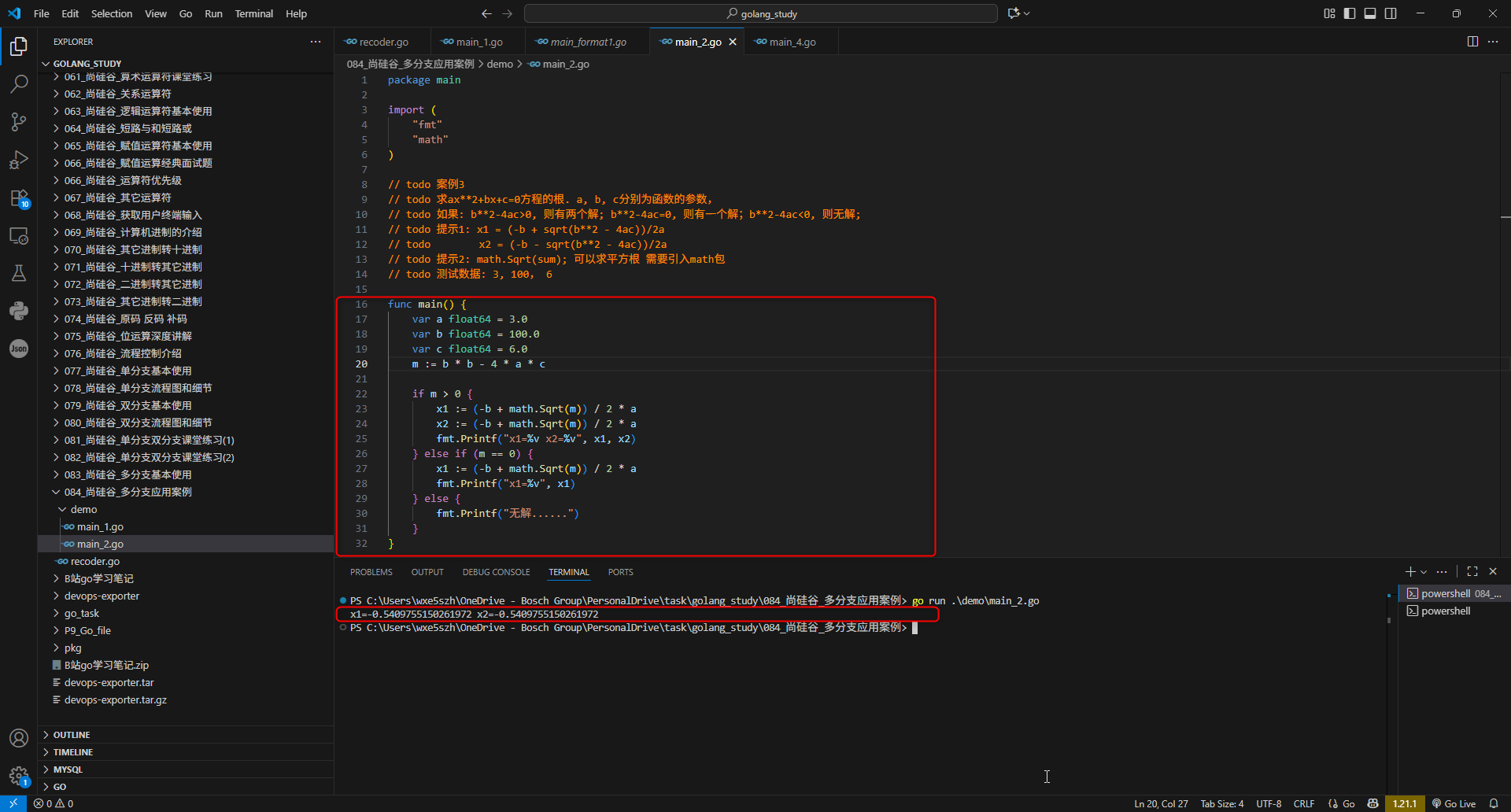Expand the GO section in sidebar
The image size is (1511, 812).
point(186,787)
